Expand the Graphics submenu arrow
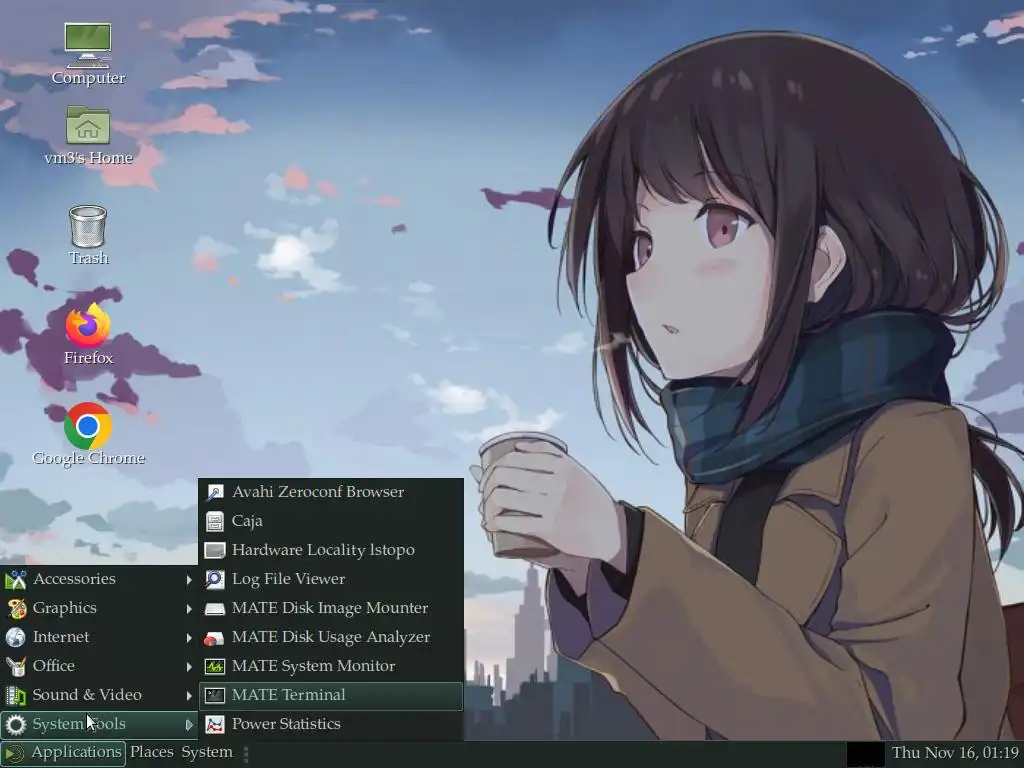The width and height of the screenshot is (1024, 768). coord(189,608)
